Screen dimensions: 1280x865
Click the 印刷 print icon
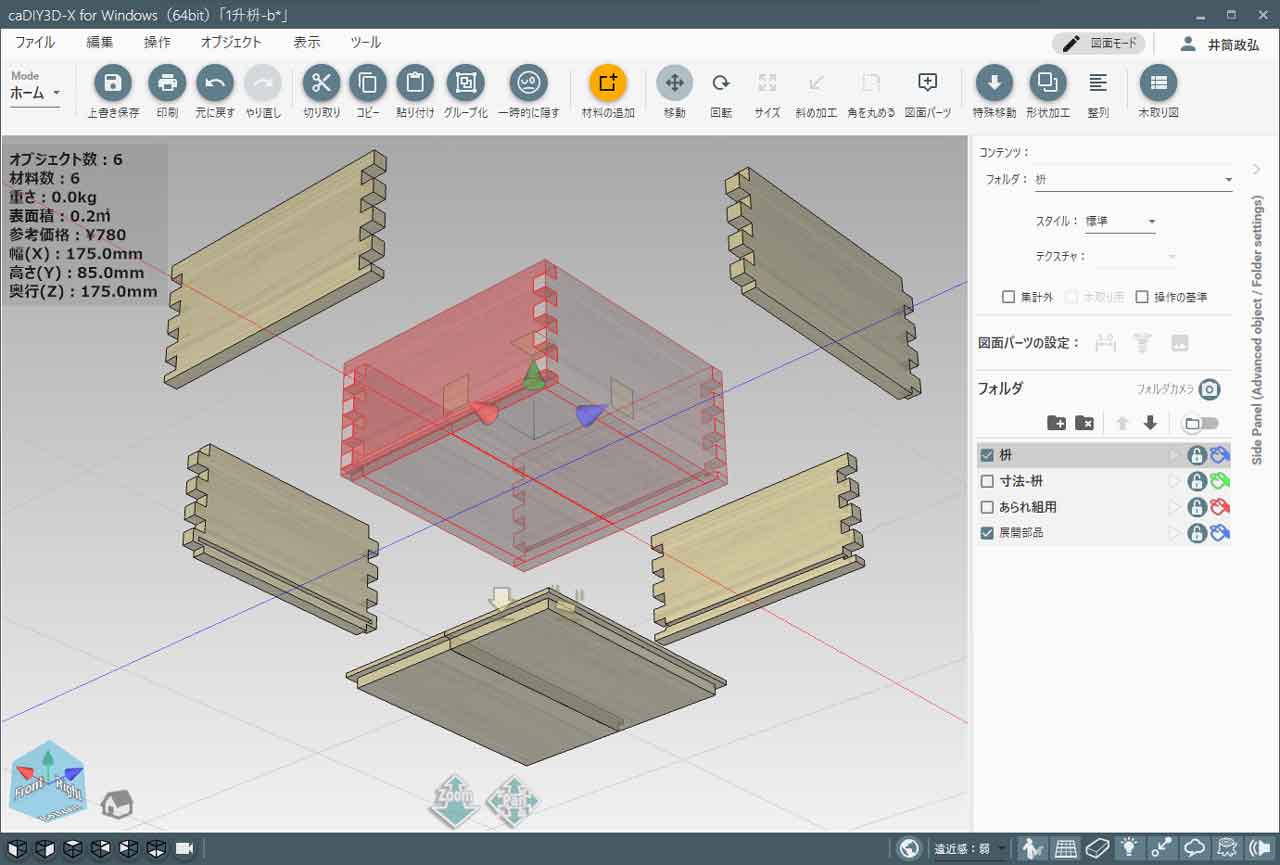point(167,83)
